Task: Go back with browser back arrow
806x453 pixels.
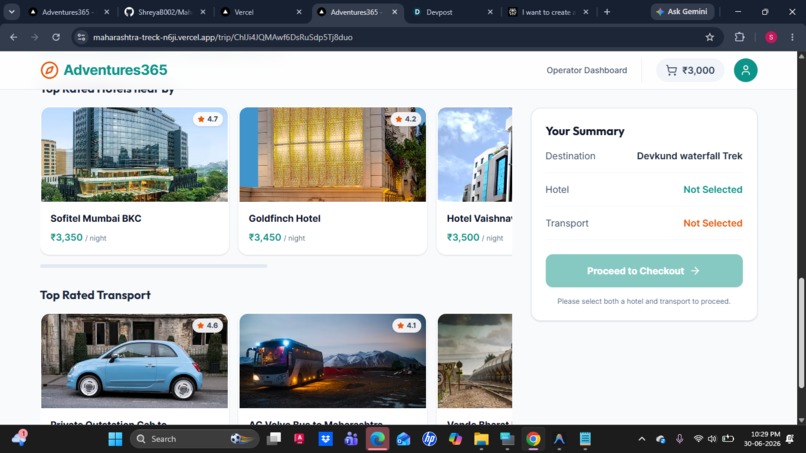Action: (x=14, y=37)
